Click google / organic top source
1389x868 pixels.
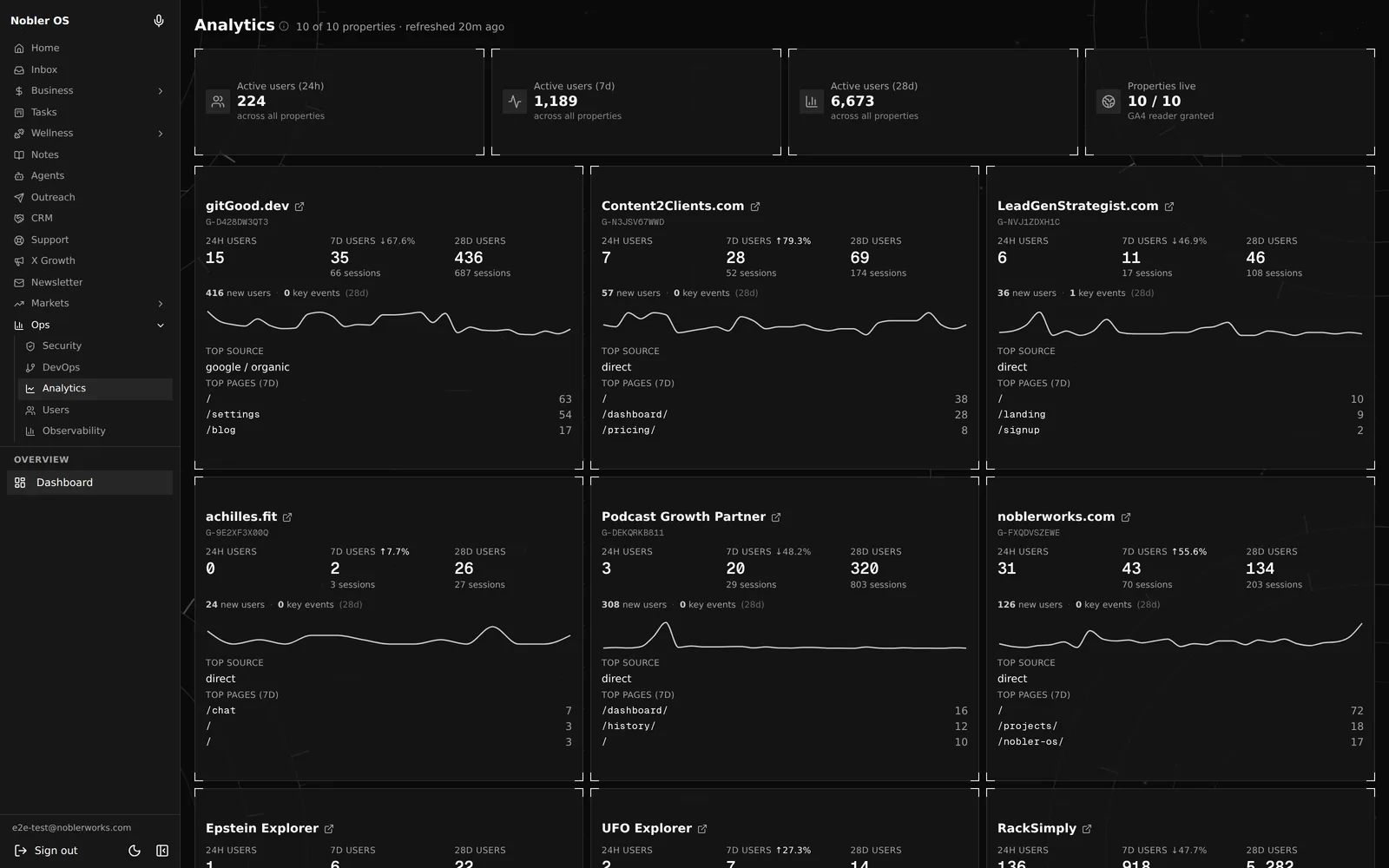coord(247,367)
